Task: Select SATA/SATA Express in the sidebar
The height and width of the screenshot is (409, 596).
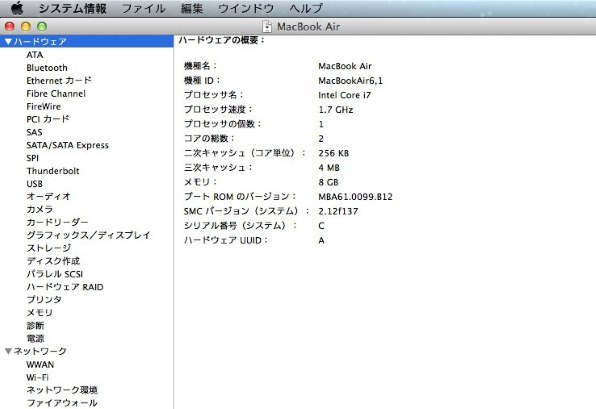Action: tap(67, 145)
